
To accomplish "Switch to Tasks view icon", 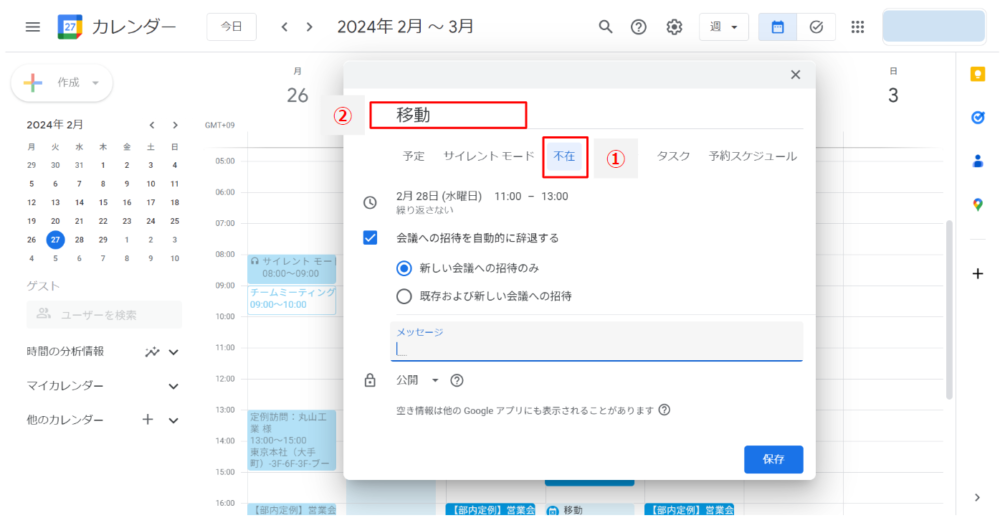I will (816, 27).
